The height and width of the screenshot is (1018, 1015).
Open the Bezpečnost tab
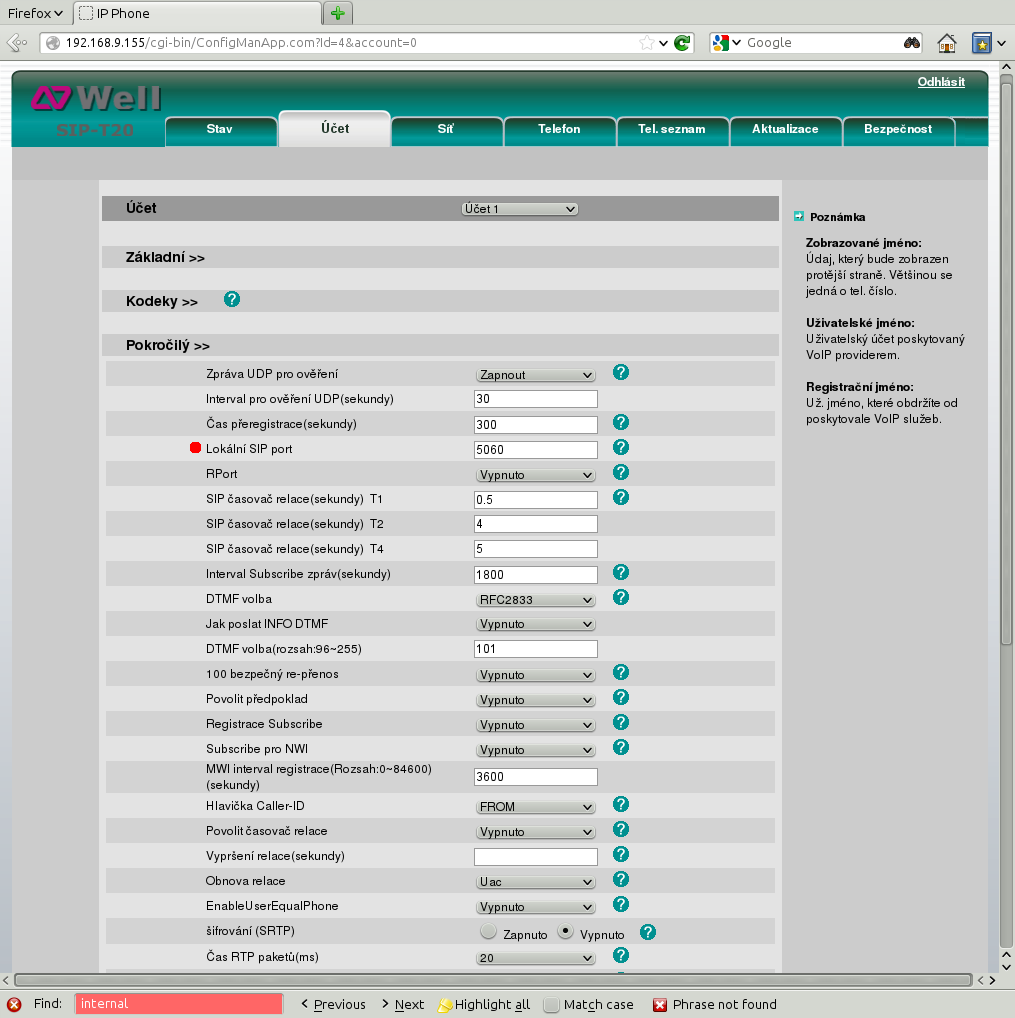pos(897,130)
